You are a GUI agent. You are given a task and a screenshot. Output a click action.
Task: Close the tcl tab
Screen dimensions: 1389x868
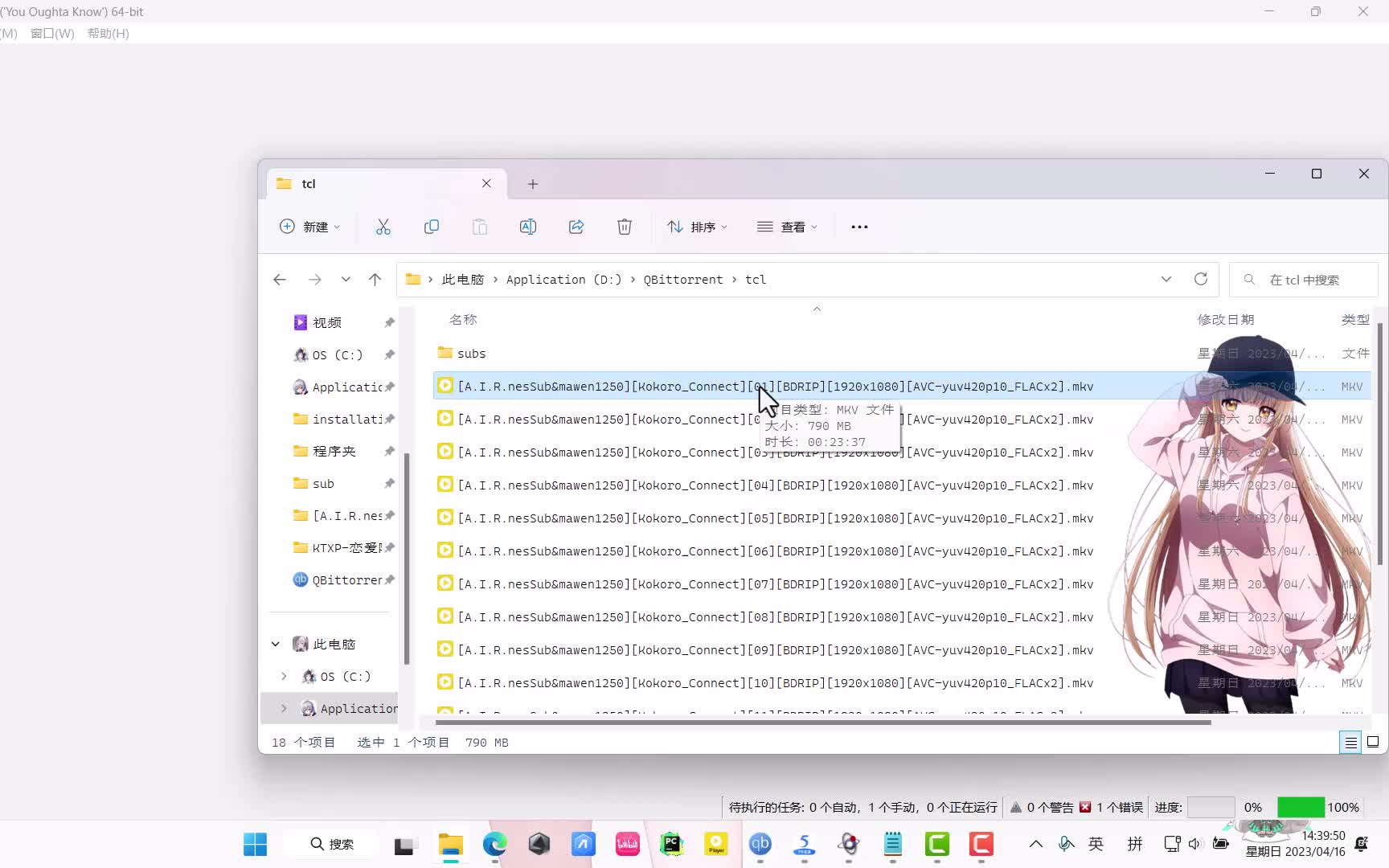coord(486,184)
